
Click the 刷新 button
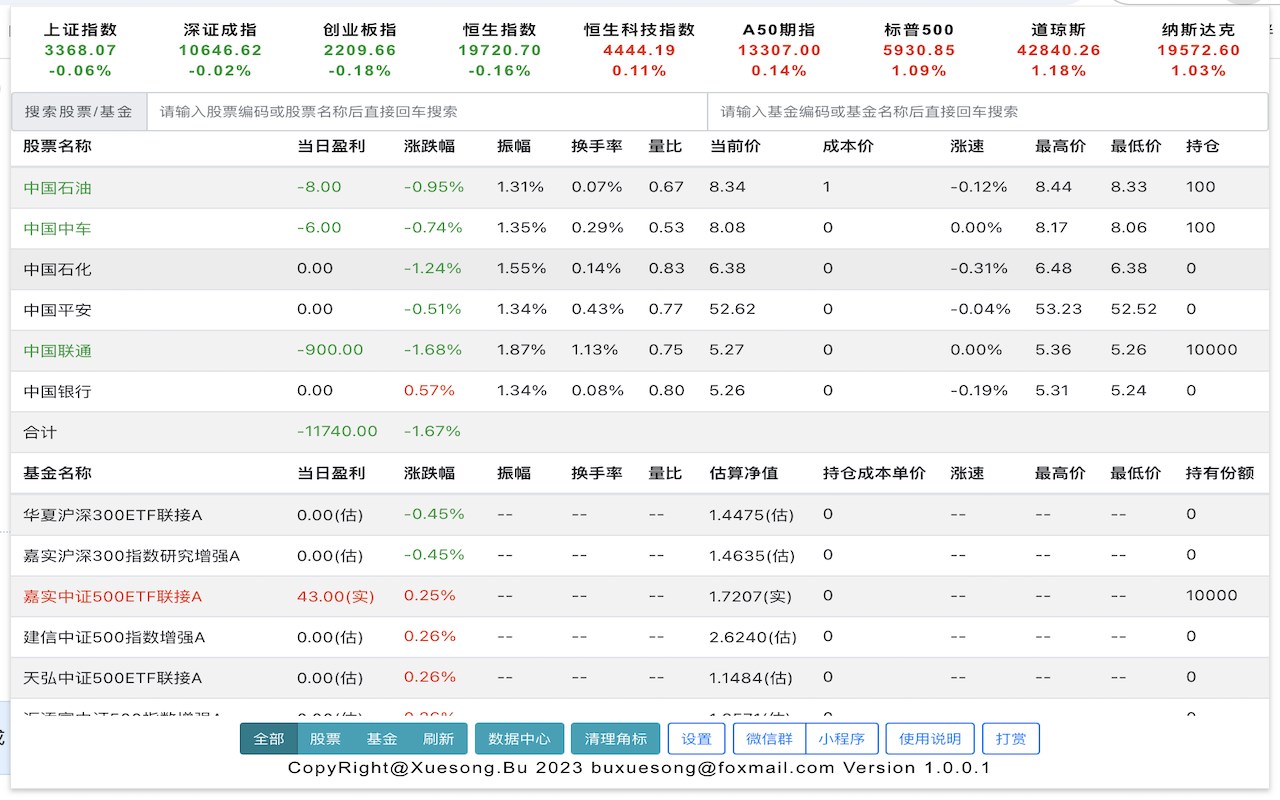[x=439, y=739]
